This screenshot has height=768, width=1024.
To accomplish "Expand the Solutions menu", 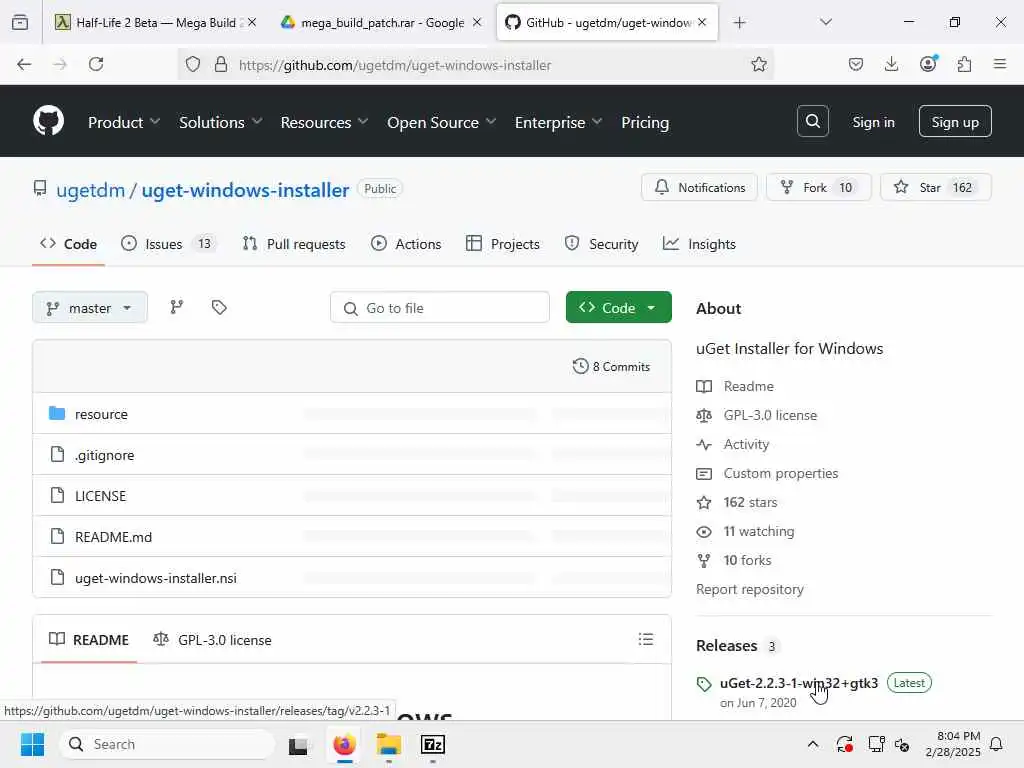I will pos(221,122).
